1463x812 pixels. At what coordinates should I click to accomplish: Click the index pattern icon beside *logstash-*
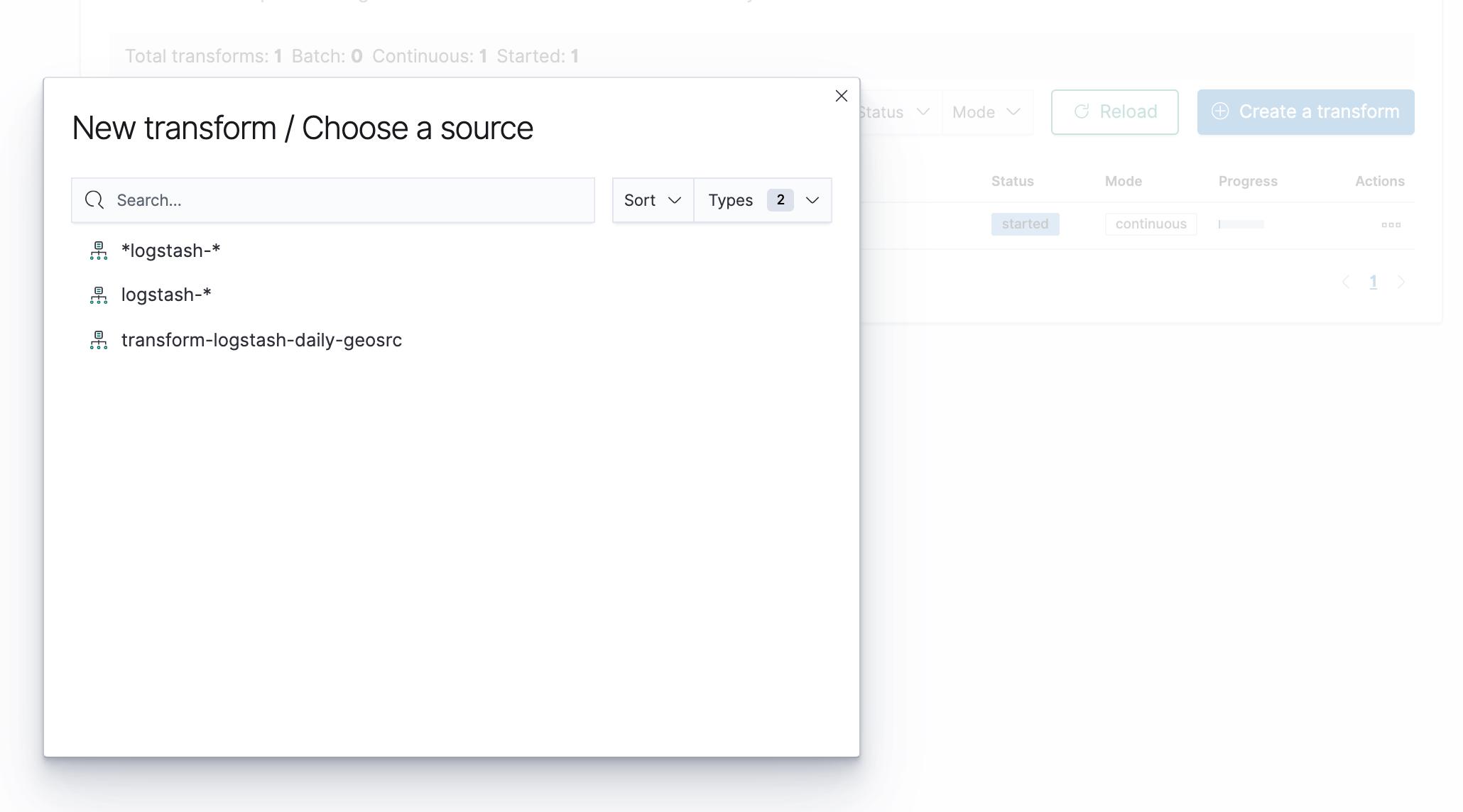(99, 251)
